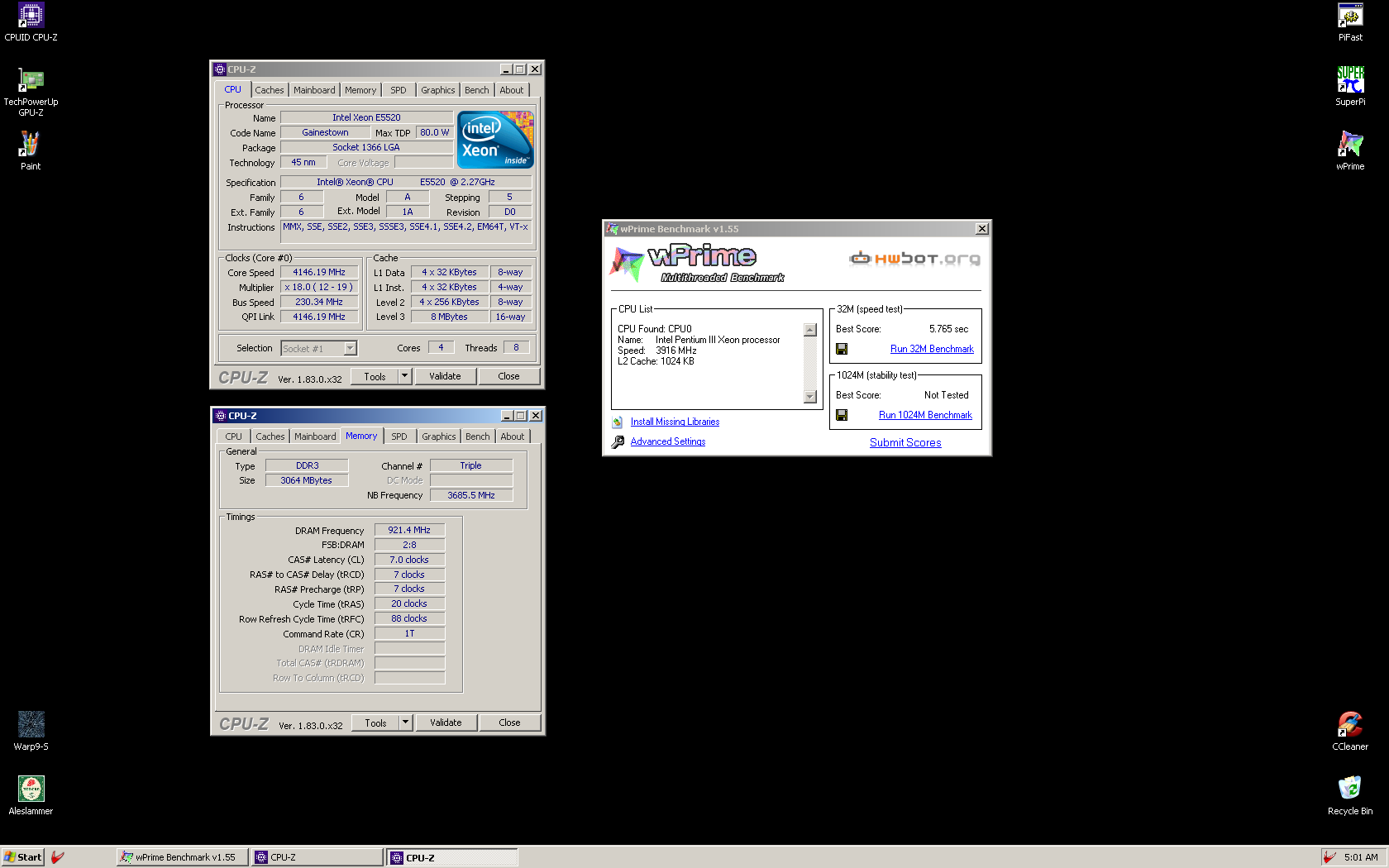Click CPU-Z title bar icon in Memory window
Viewport: 1389px width, 868px height.
point(221,416)
